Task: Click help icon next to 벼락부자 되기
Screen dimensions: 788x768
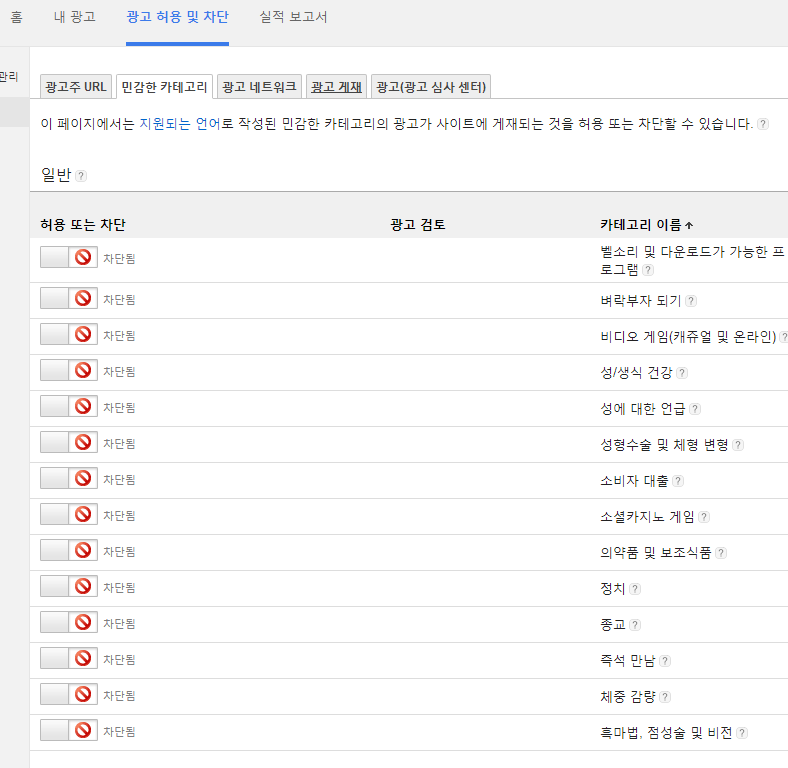Action: pos(691,300)
